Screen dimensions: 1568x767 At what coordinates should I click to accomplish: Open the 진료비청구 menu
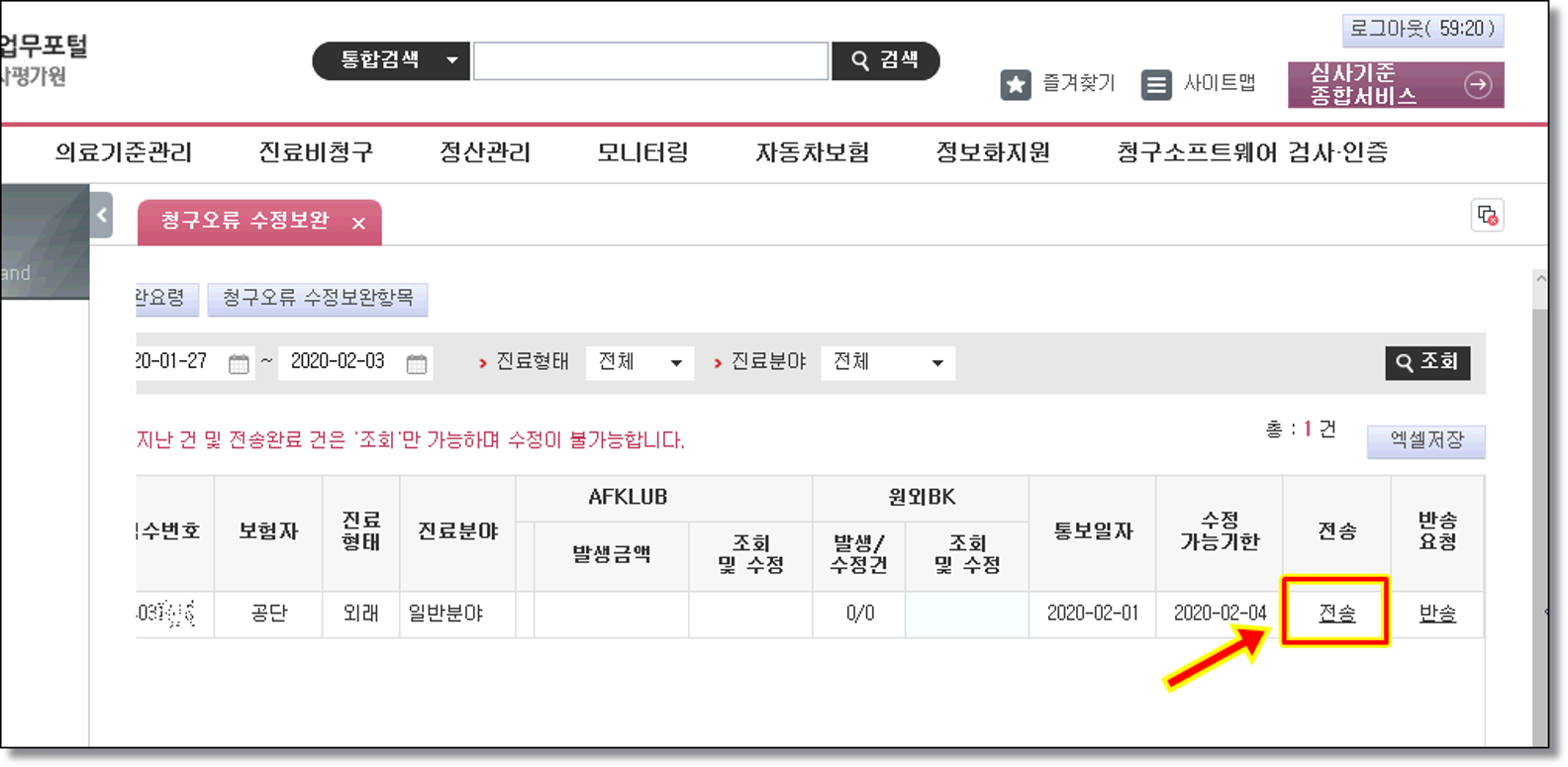[x=316, y=152]
